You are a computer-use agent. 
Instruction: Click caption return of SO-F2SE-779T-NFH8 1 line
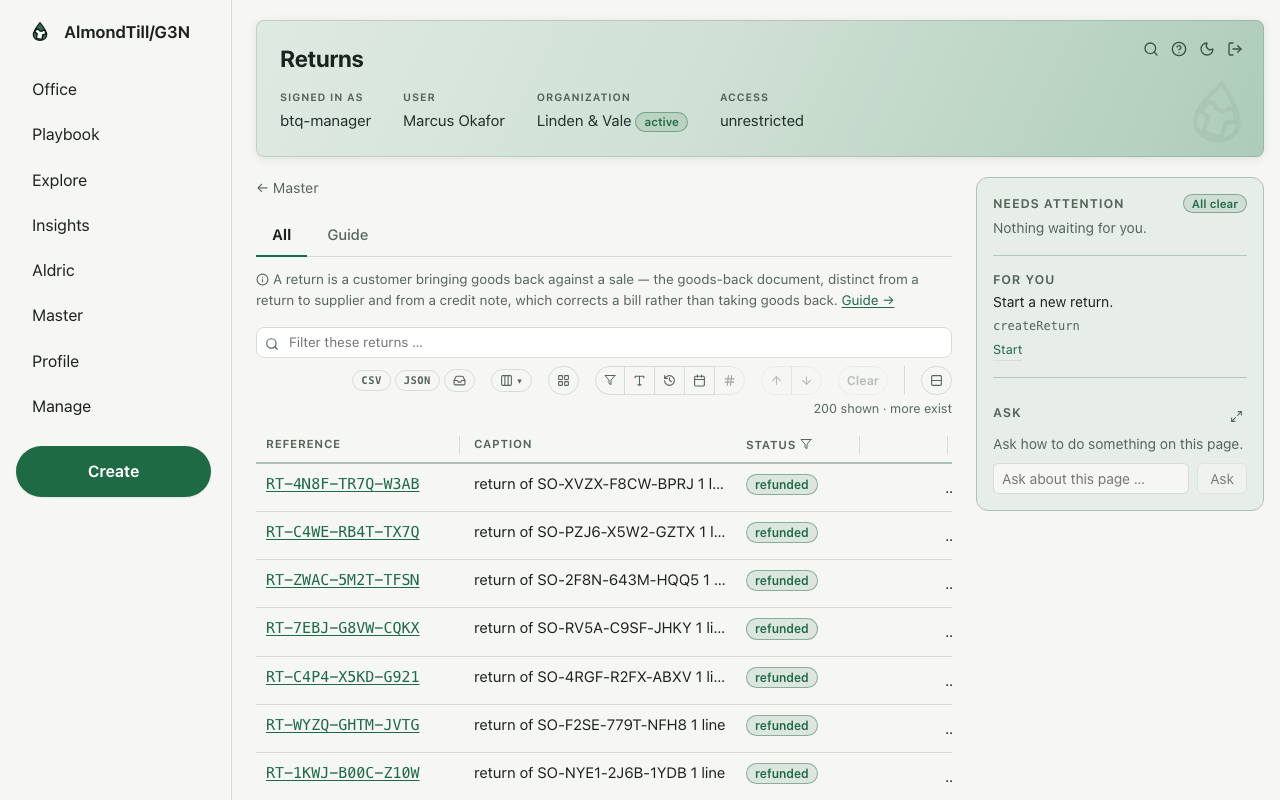coord(600,725)
